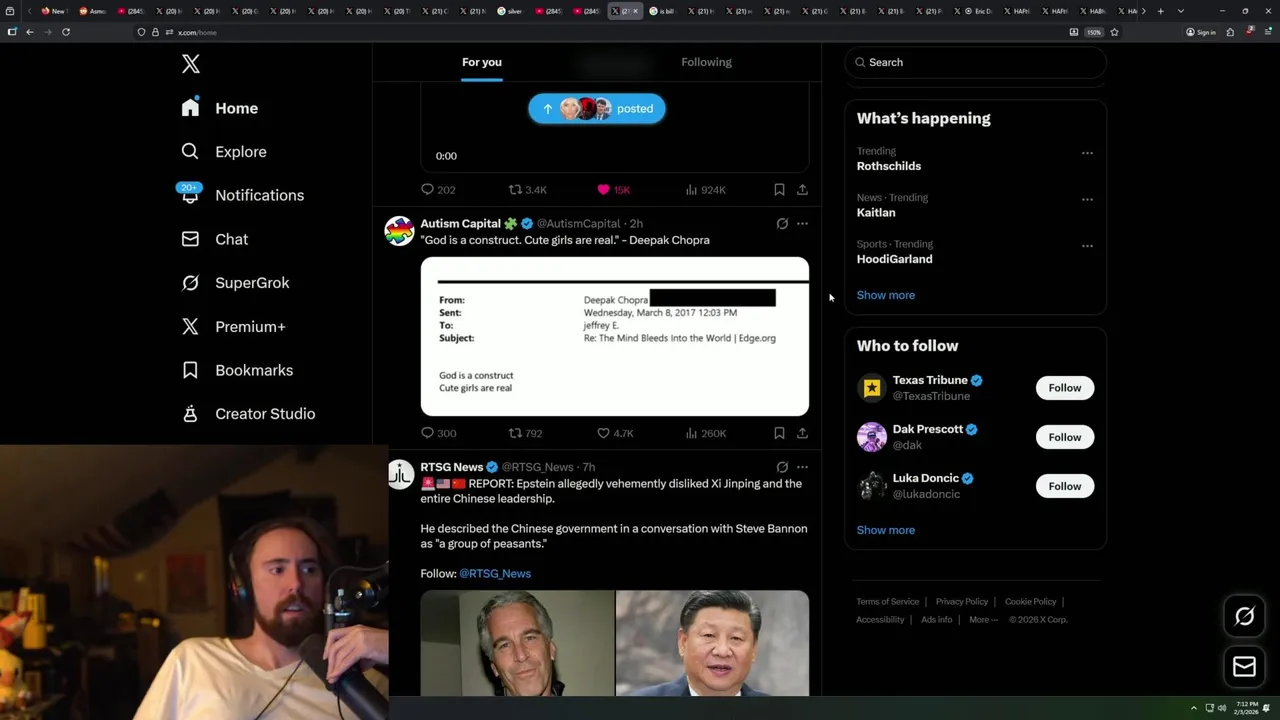View analytics showing 924K views
Screen dimensions: 1280x720
pos(705,189)
